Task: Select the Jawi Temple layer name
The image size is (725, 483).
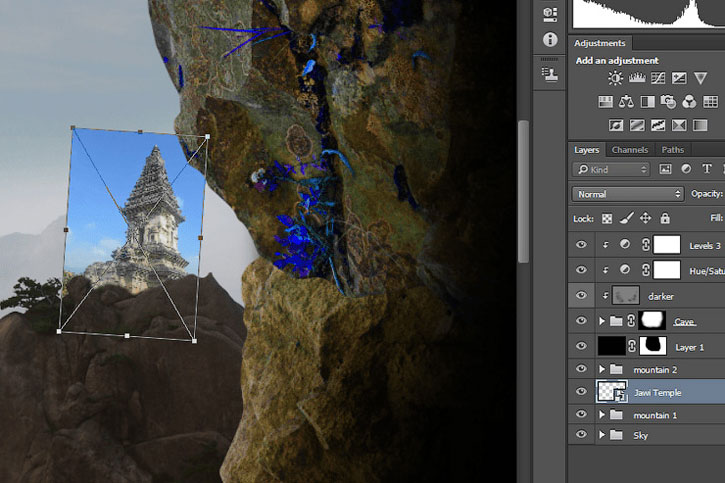Action: [657, 392]
